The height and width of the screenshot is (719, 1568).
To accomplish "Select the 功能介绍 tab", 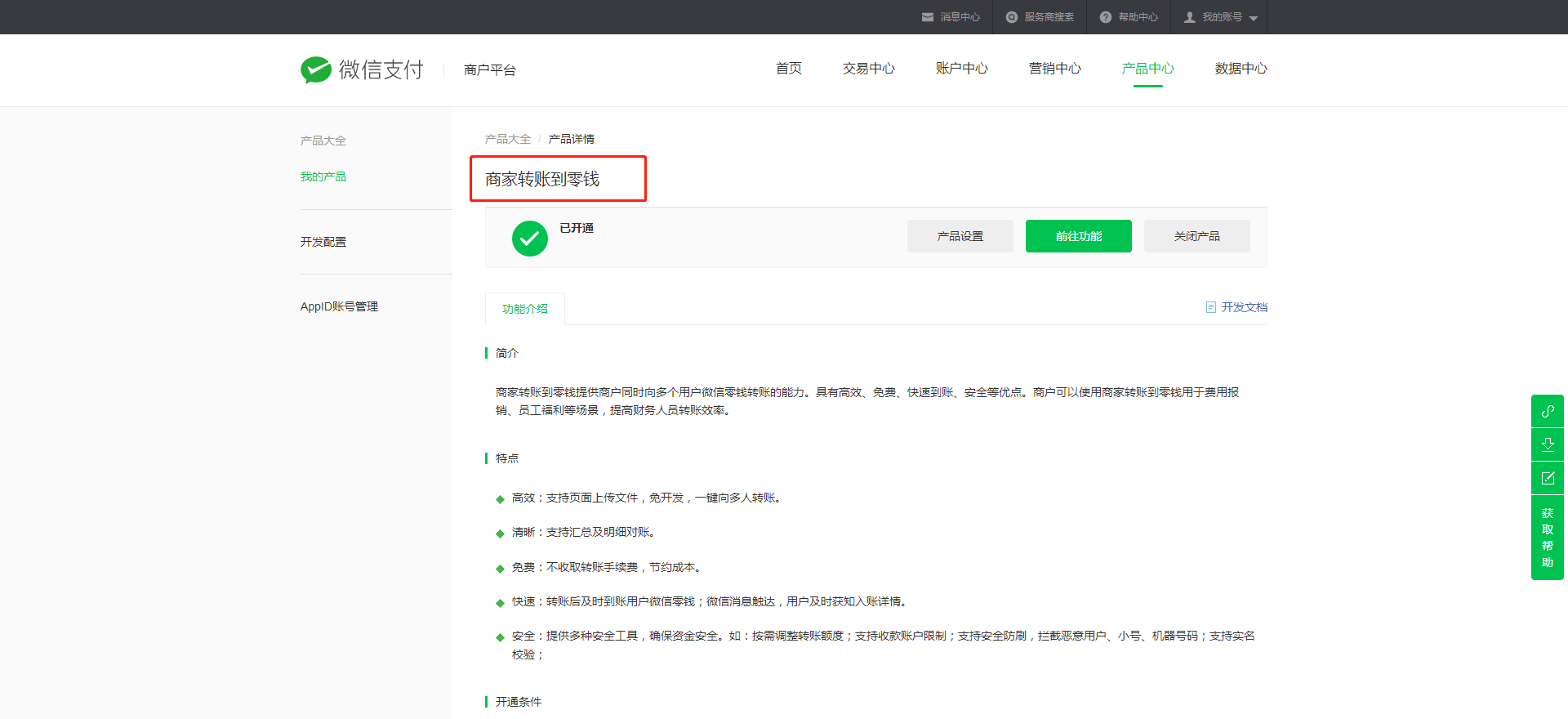I will click(525, 309).
